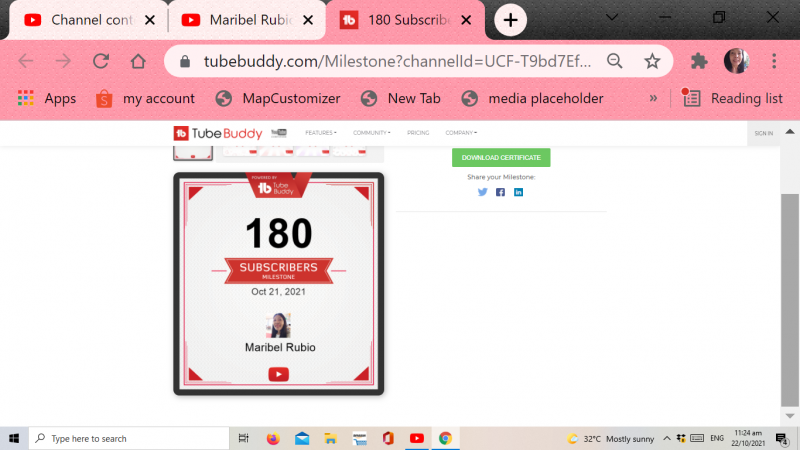Viewport: 800px width, 450px height.
Task: Click the touch keyboard tray icon
Action: 697,438
